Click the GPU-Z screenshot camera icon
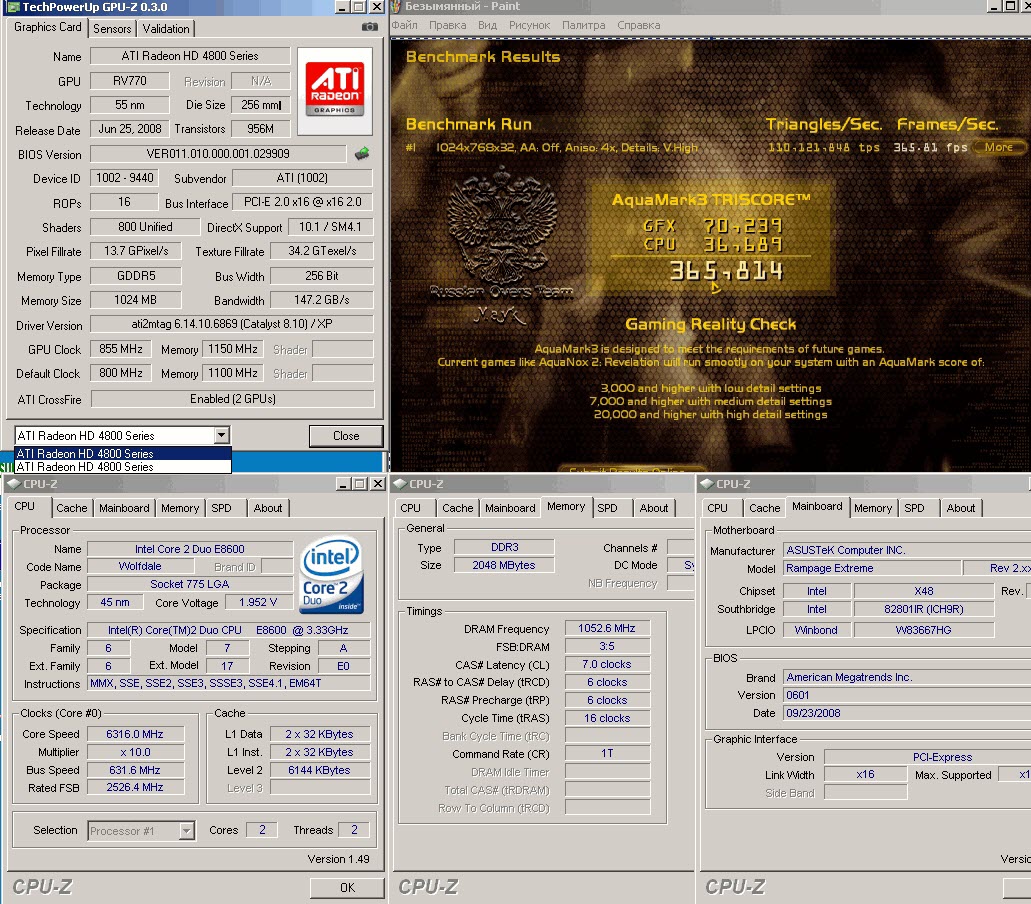The width and height of the screenshot is (1031, 904). coord(370,27)
